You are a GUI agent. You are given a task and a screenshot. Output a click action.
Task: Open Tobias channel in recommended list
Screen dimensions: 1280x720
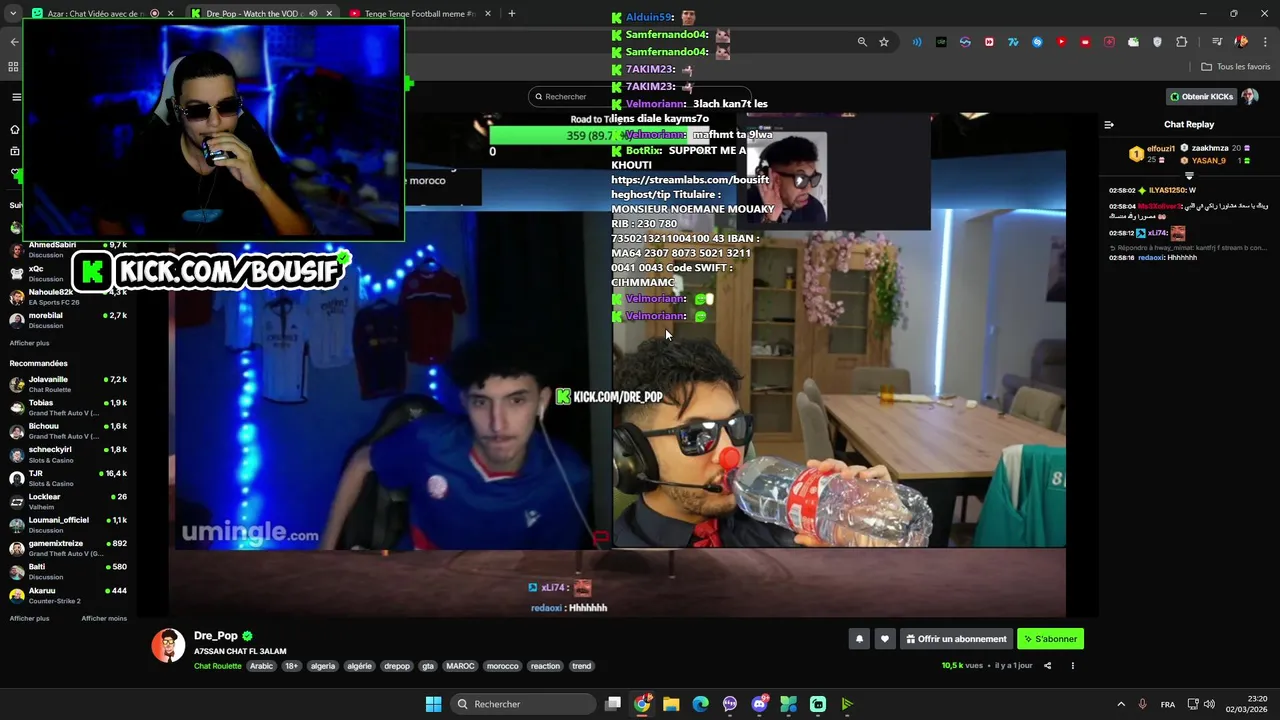68,407
